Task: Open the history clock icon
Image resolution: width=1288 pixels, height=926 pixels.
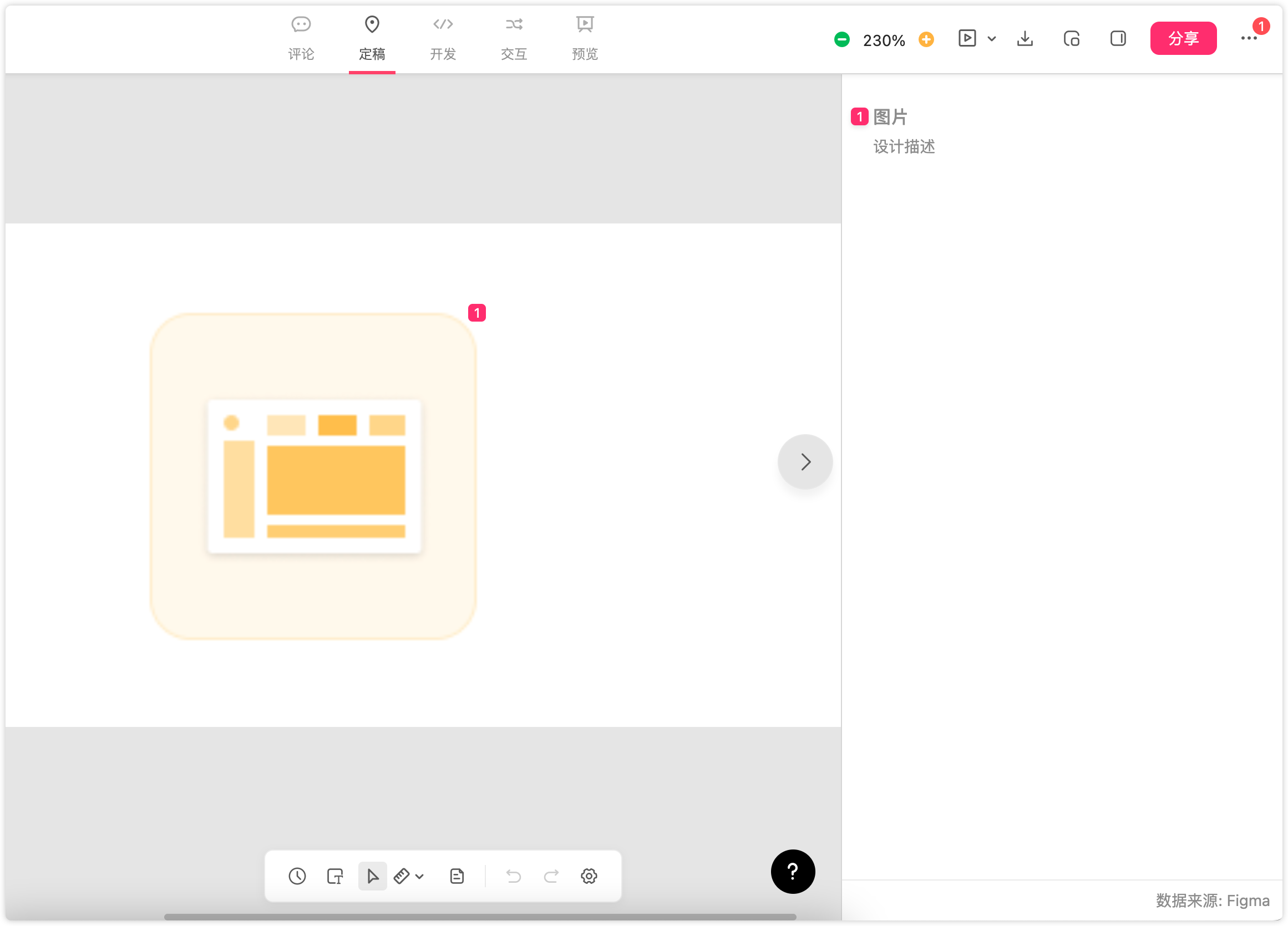Action: [x=297, y=876]
